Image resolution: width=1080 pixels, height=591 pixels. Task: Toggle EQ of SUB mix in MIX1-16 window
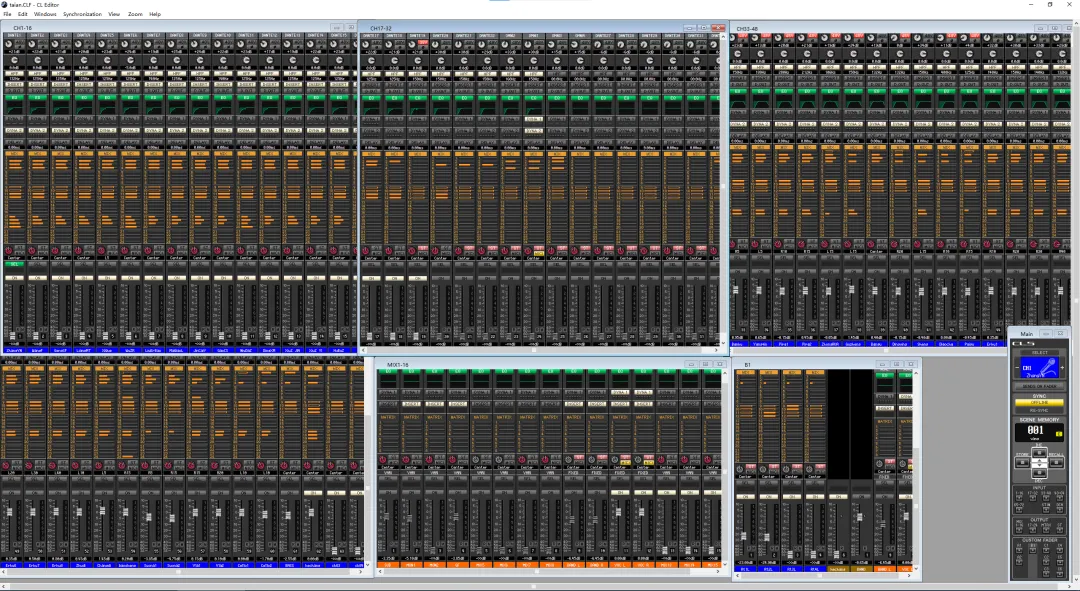pyautogui.click(x=388, y=371)
